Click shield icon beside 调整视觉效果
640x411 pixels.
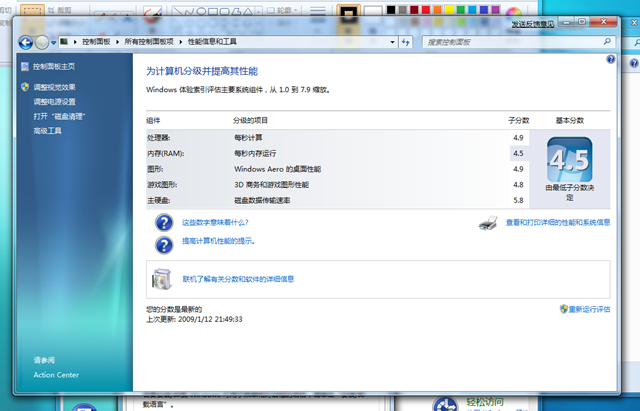tap(25, 87)
